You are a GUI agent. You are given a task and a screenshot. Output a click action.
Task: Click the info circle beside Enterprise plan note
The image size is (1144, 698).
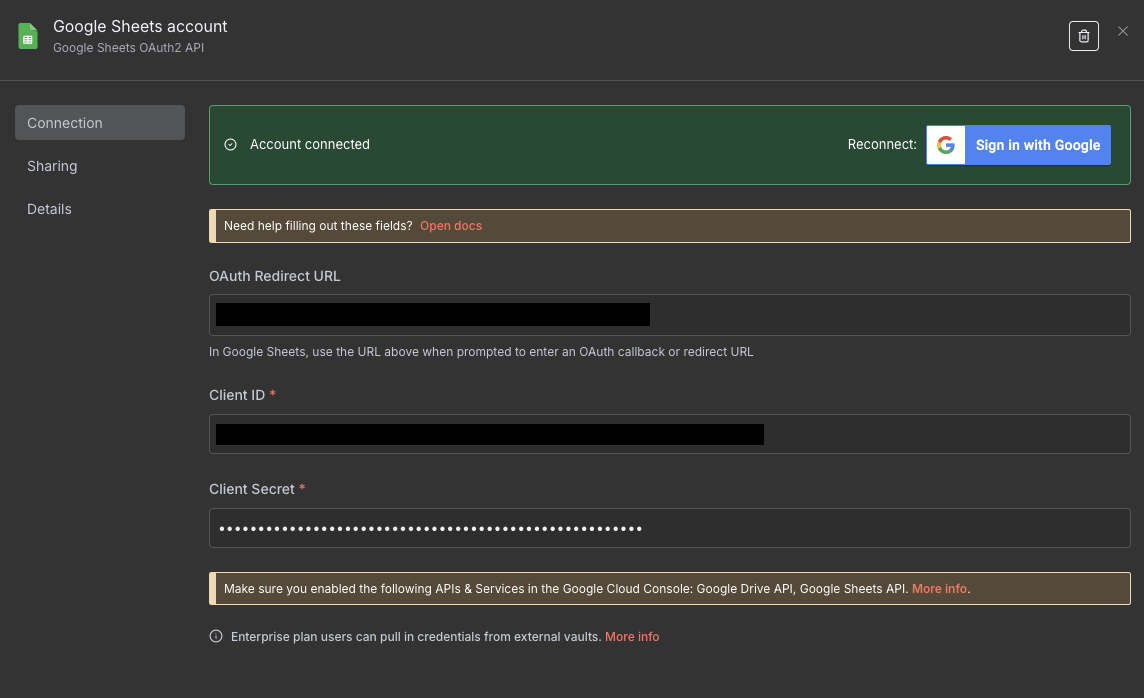[214, 636]
